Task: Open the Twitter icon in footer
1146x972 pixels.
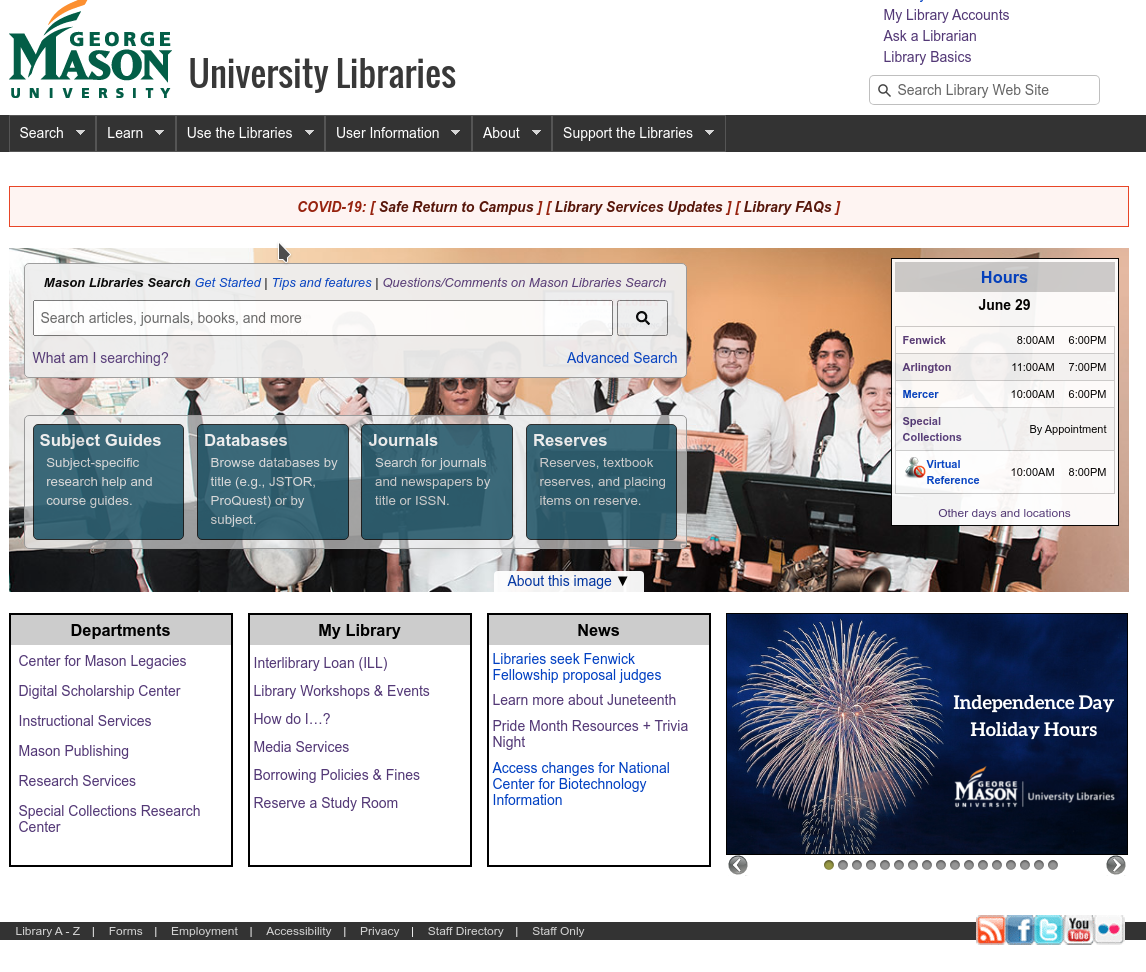Action: [x=1049, y=930]
